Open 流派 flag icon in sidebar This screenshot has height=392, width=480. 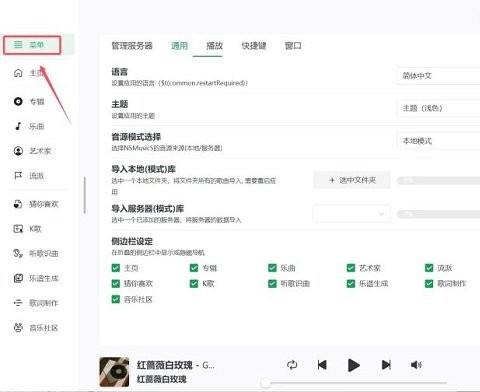click(18, 175)
